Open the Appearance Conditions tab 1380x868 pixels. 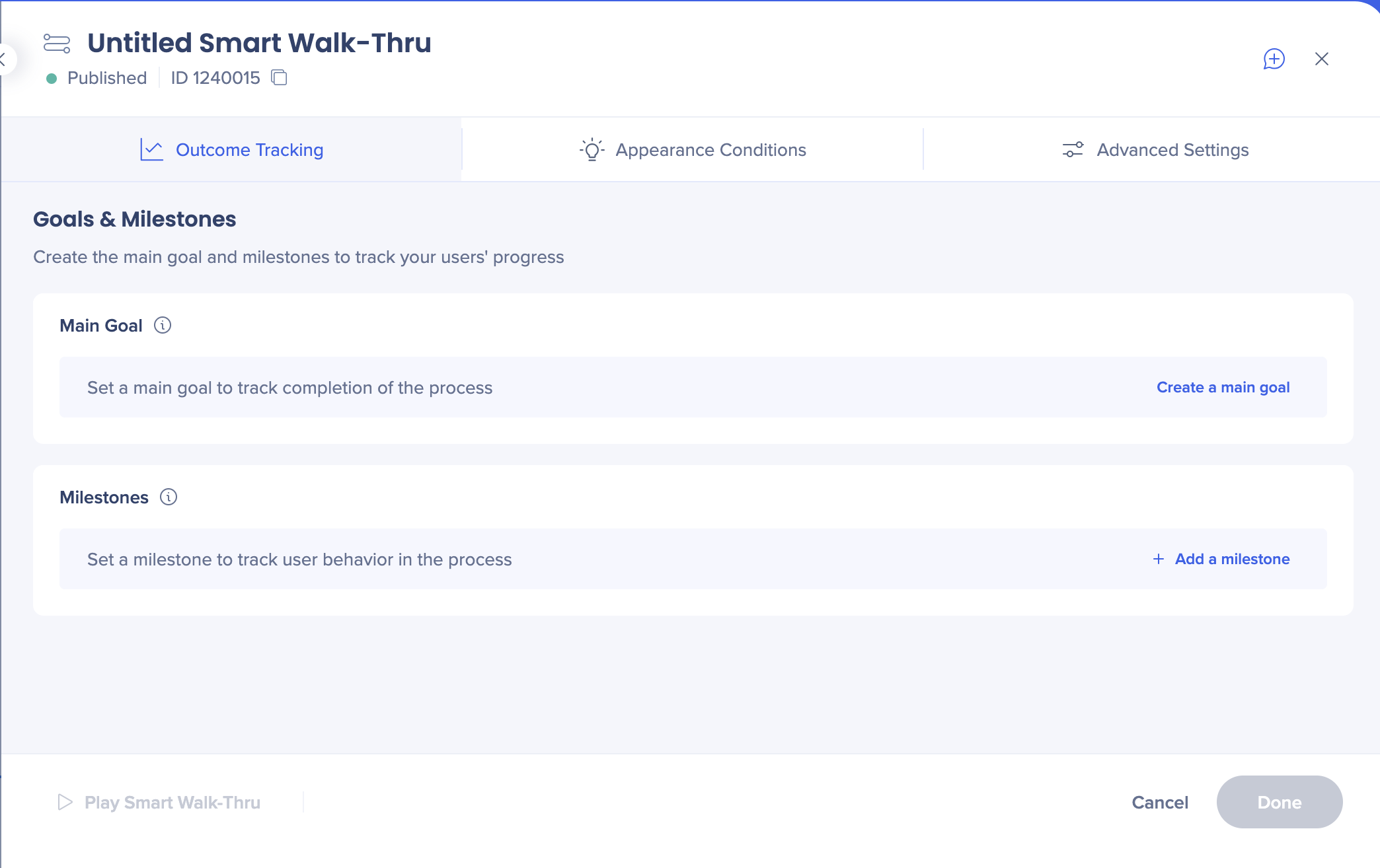(x=693, y=150)
